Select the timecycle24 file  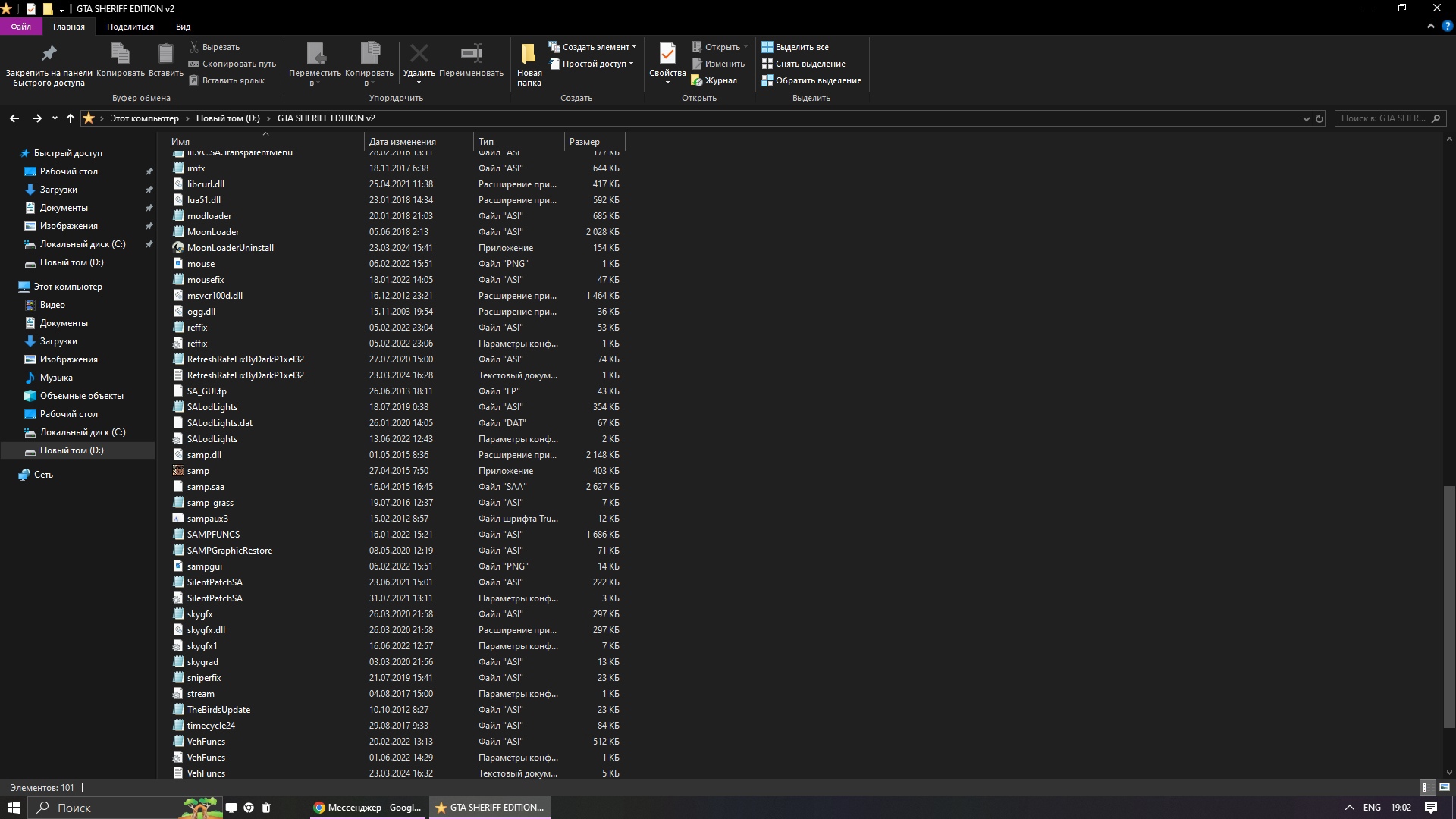(x=211, y=726)
